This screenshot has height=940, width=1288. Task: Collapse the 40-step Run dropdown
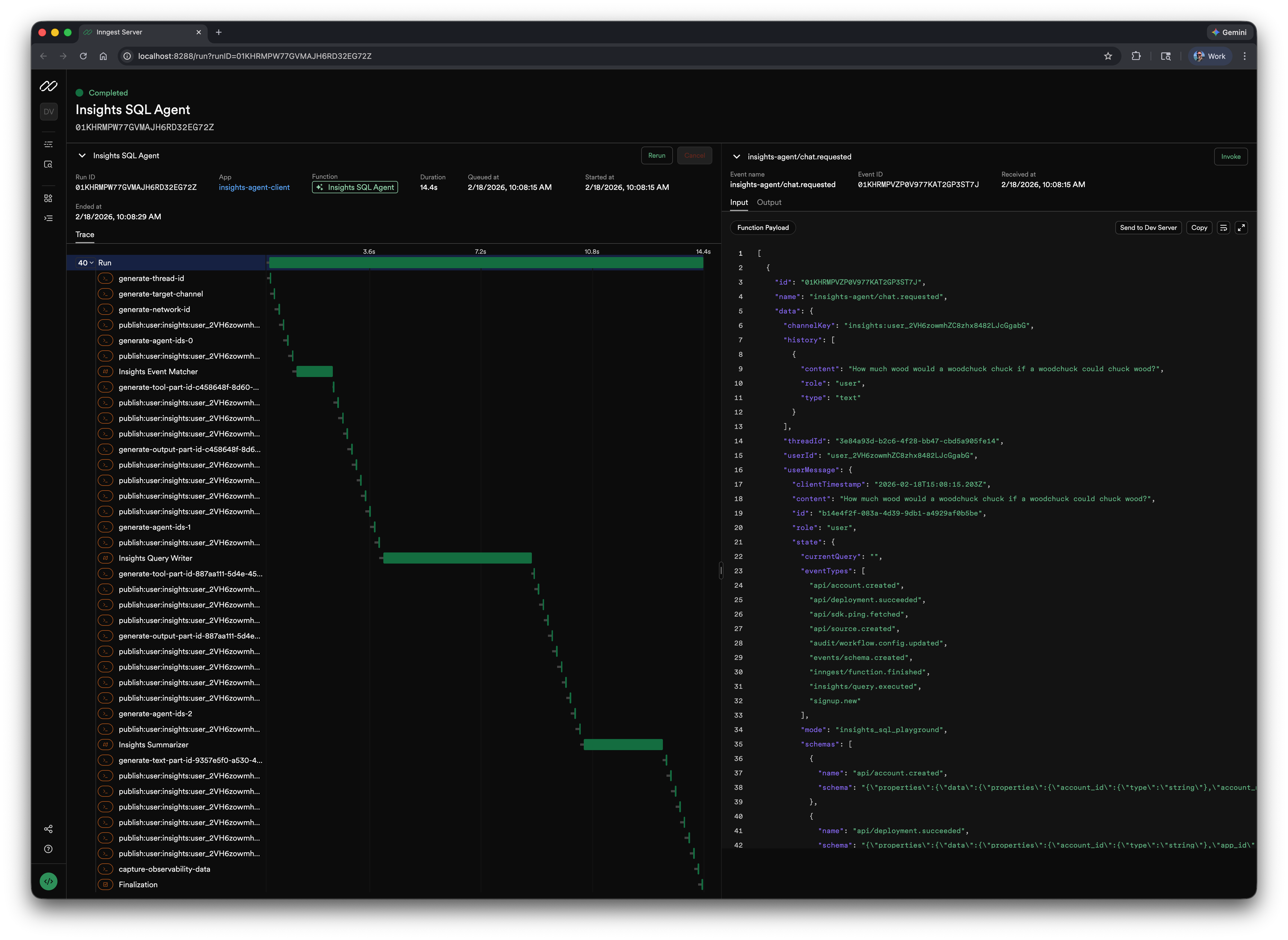click(x=86, y=263)
